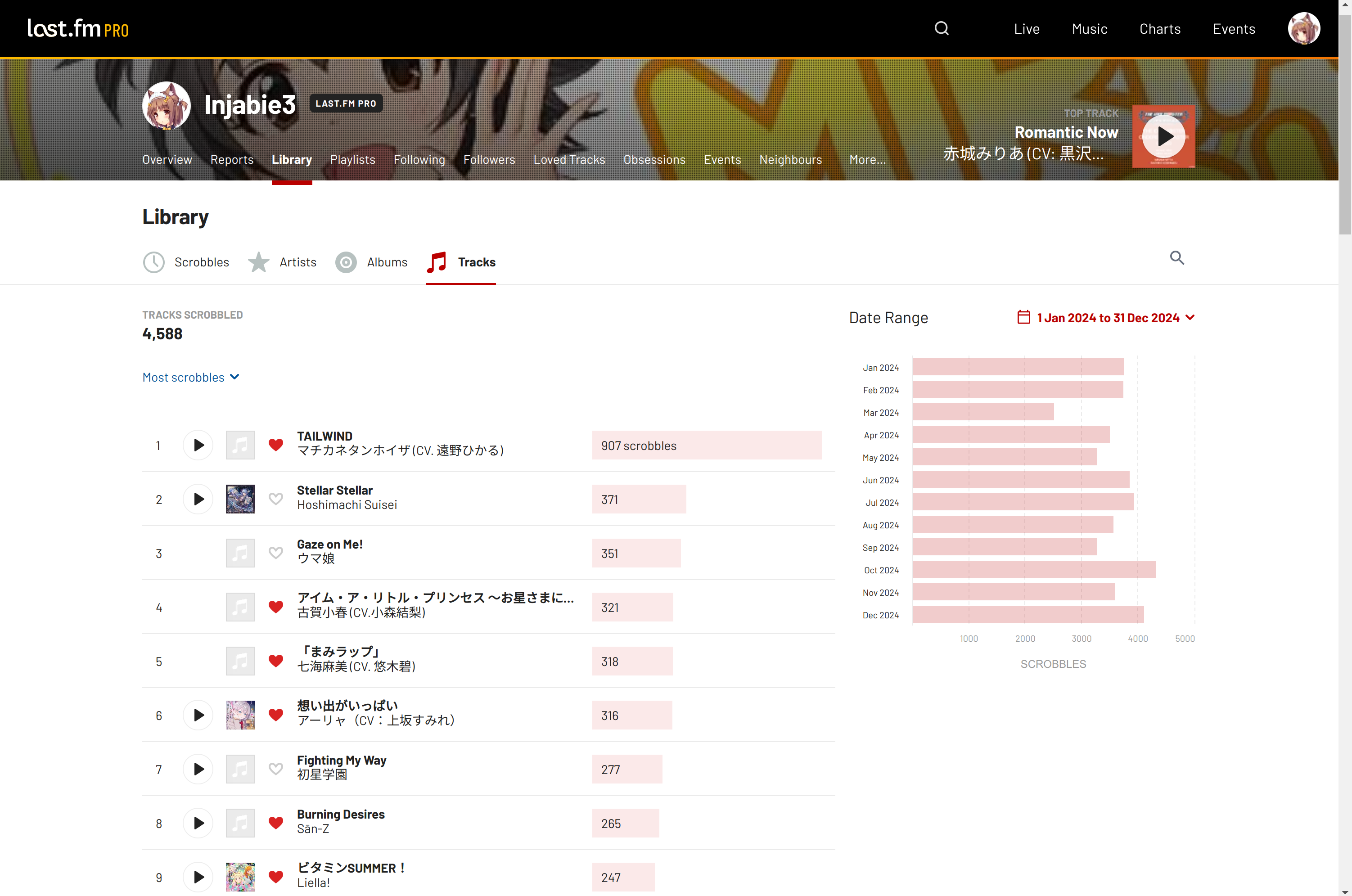The width and height of the screenshot is (1352, 896).
Task: Open Live in the top navigation
Action: click(x=1026, y=29)
